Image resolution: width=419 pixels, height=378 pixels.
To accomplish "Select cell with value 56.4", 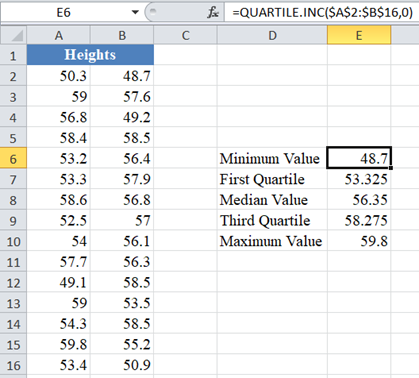I will (122, 159).
